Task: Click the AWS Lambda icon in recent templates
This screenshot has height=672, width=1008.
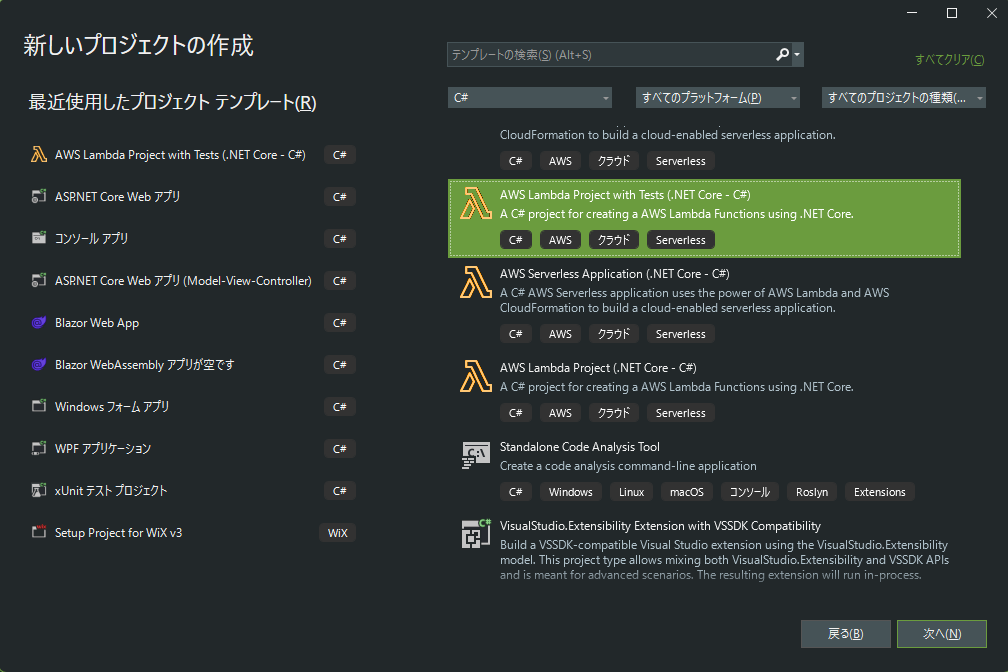Action: point(39,155)
